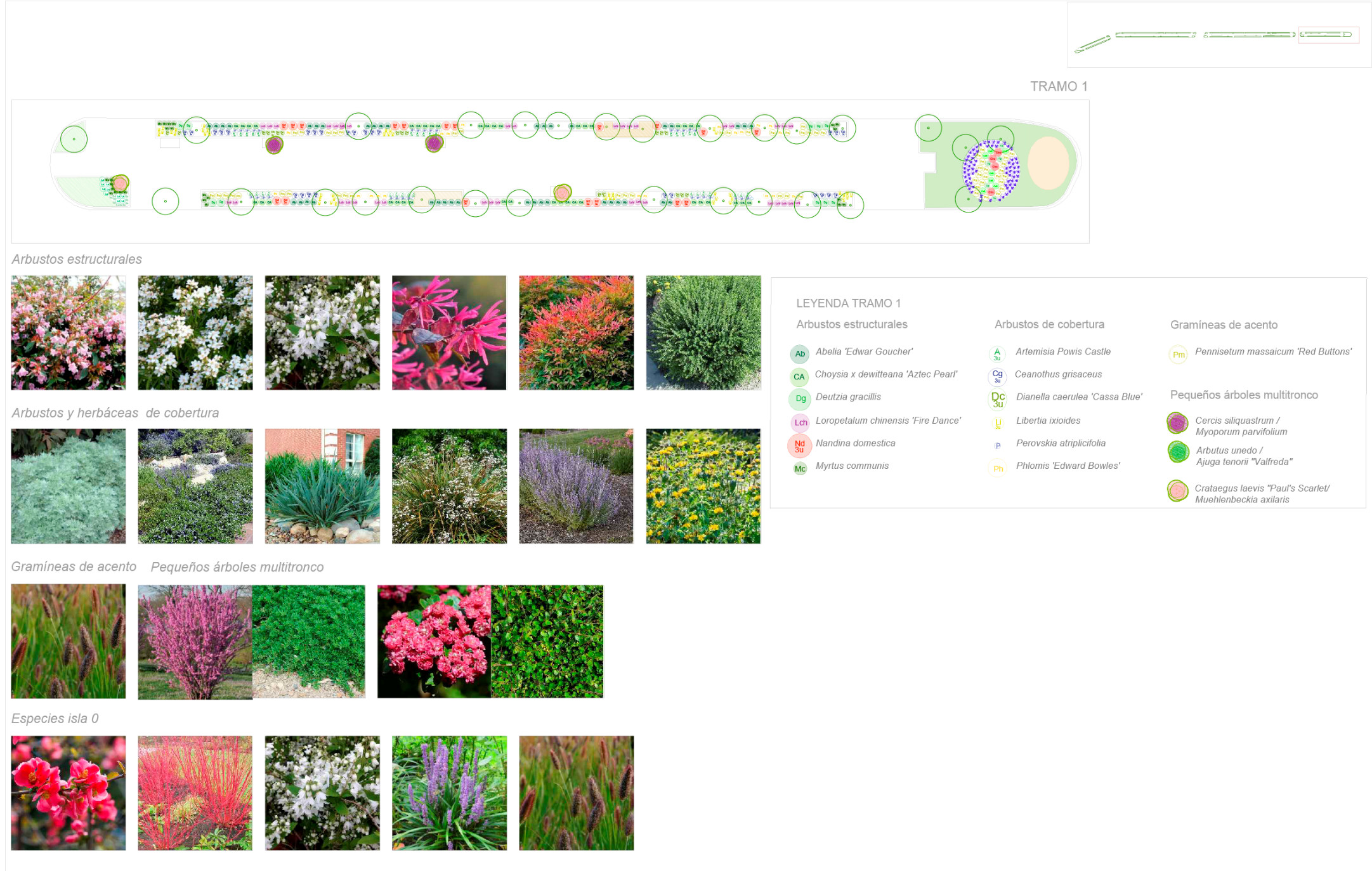Click the Myrtus 'Mc' legend icon
This screenshot has width=1372, height=871.
click(x=800, y=469)
